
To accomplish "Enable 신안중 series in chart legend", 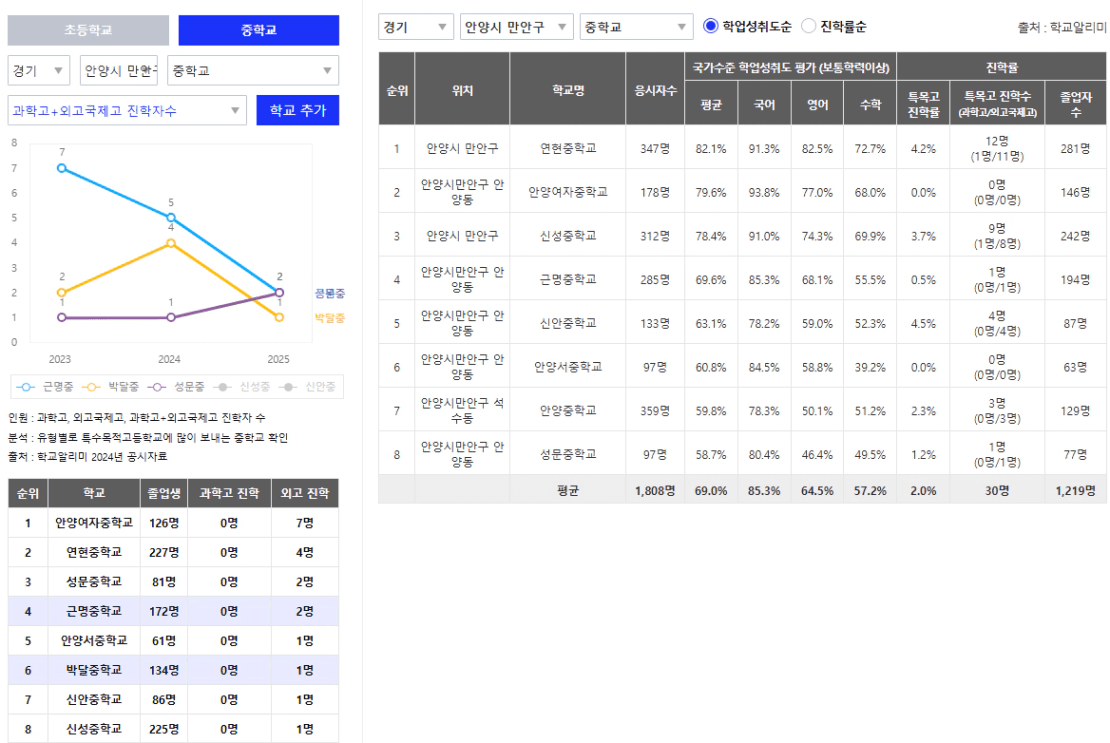I will 307,387.
